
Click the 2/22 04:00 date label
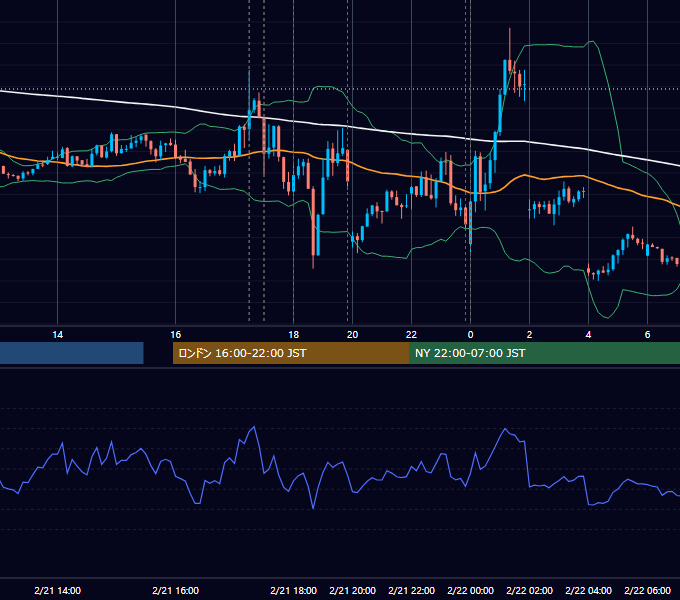[588, 590]
